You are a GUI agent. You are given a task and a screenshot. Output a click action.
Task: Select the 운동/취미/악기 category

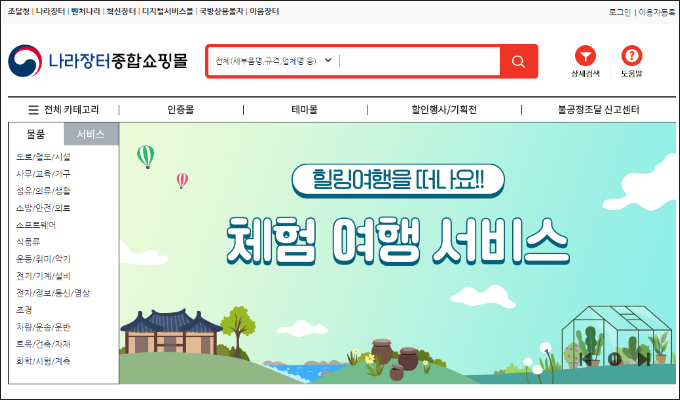click(43, 259)
